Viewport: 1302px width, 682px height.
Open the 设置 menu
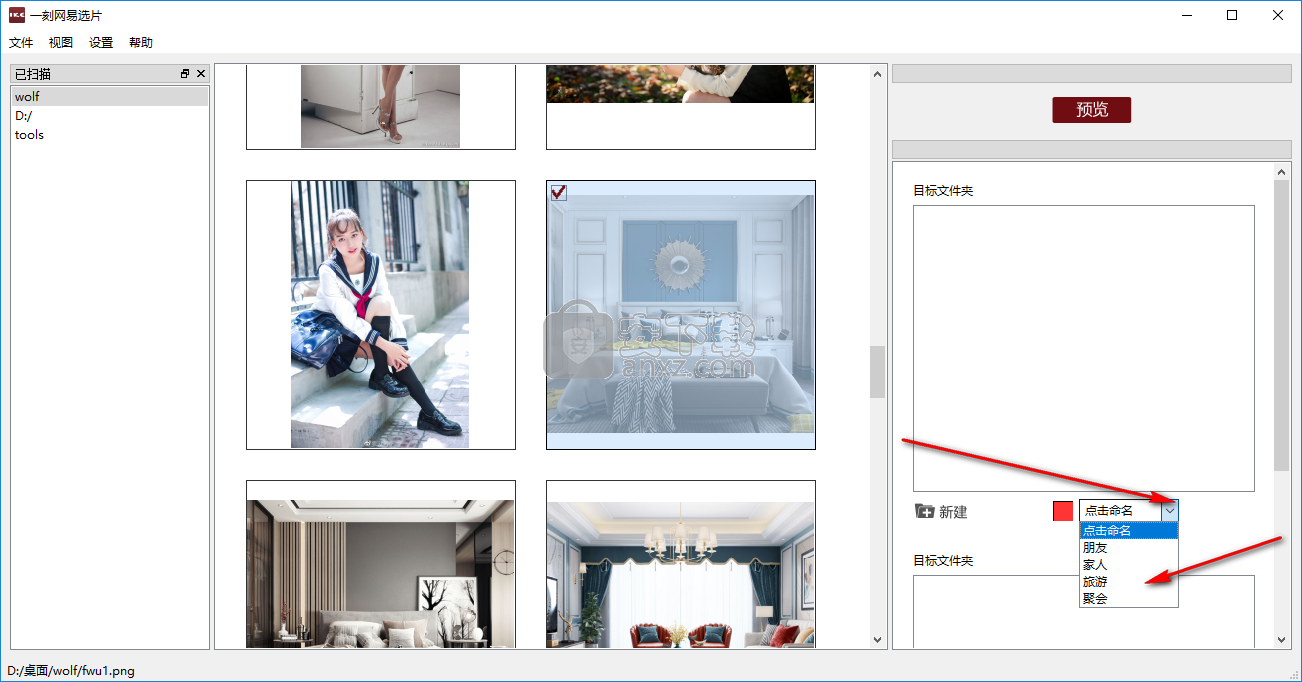(x=101, y=43)
